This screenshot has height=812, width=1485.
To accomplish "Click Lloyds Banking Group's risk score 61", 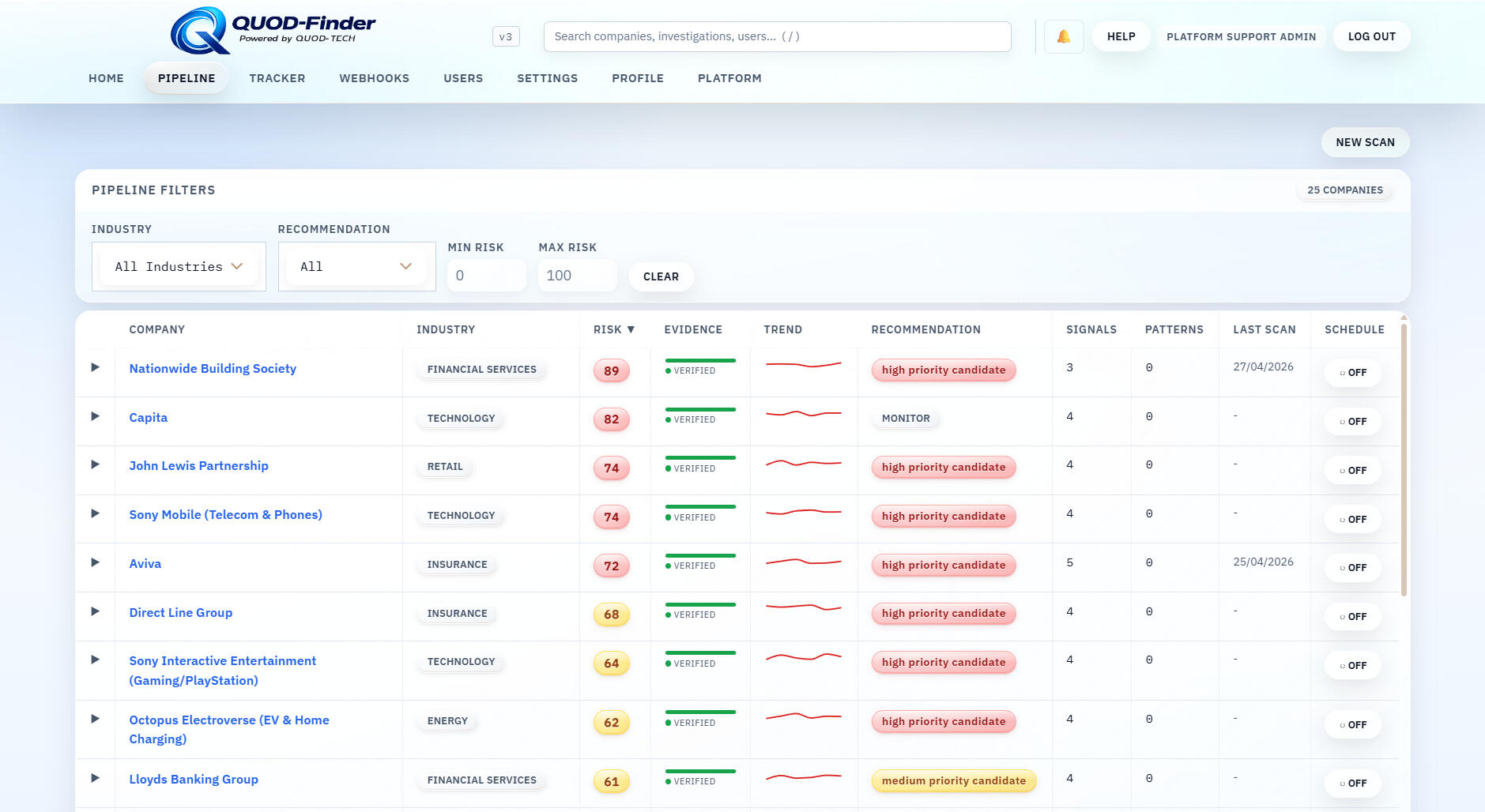I will [612, 782].
